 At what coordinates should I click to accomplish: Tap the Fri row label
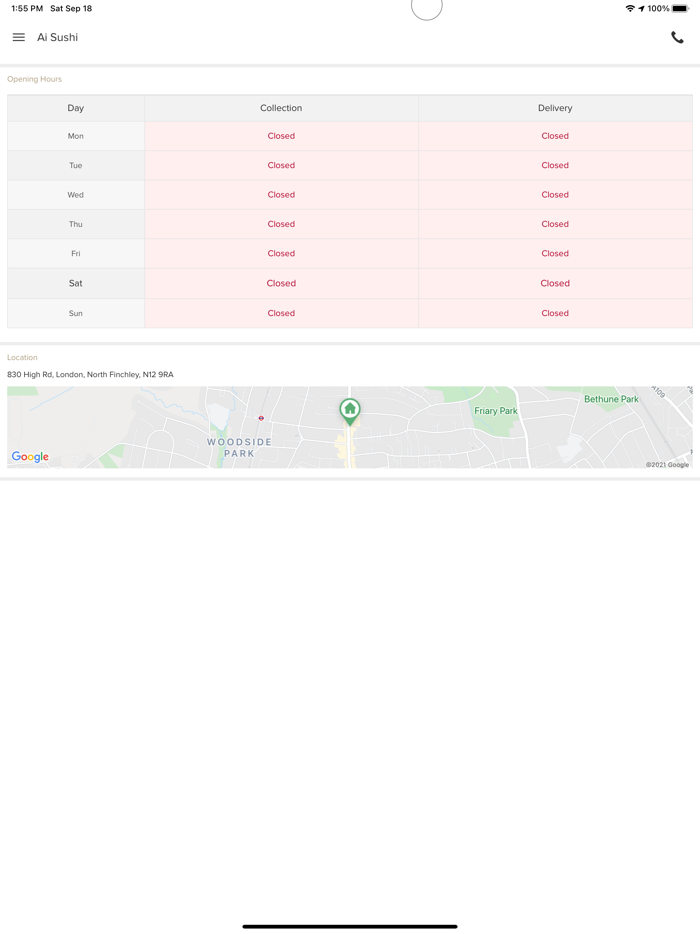coord(76,253)
